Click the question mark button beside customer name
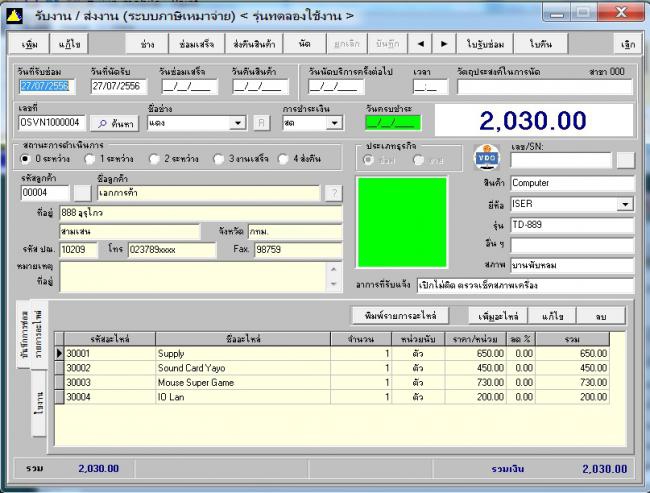The image size is (650, 493). click(333, 193)
